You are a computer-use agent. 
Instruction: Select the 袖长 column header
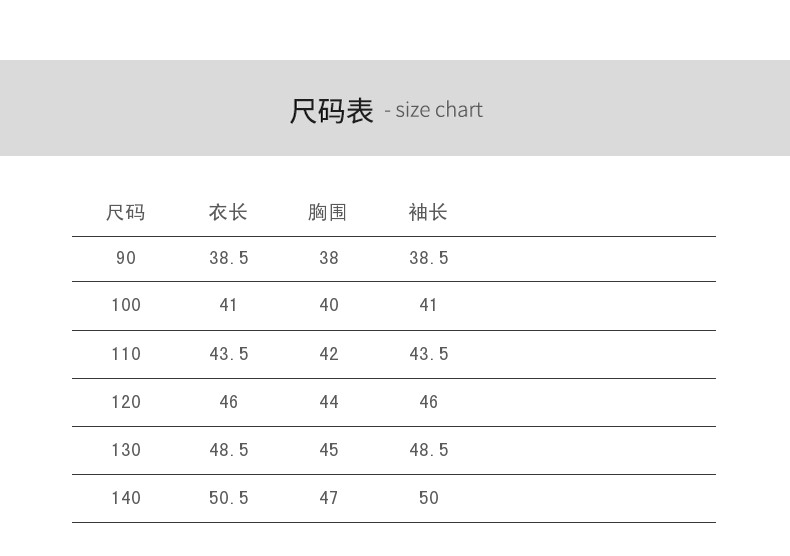(428, 212)
